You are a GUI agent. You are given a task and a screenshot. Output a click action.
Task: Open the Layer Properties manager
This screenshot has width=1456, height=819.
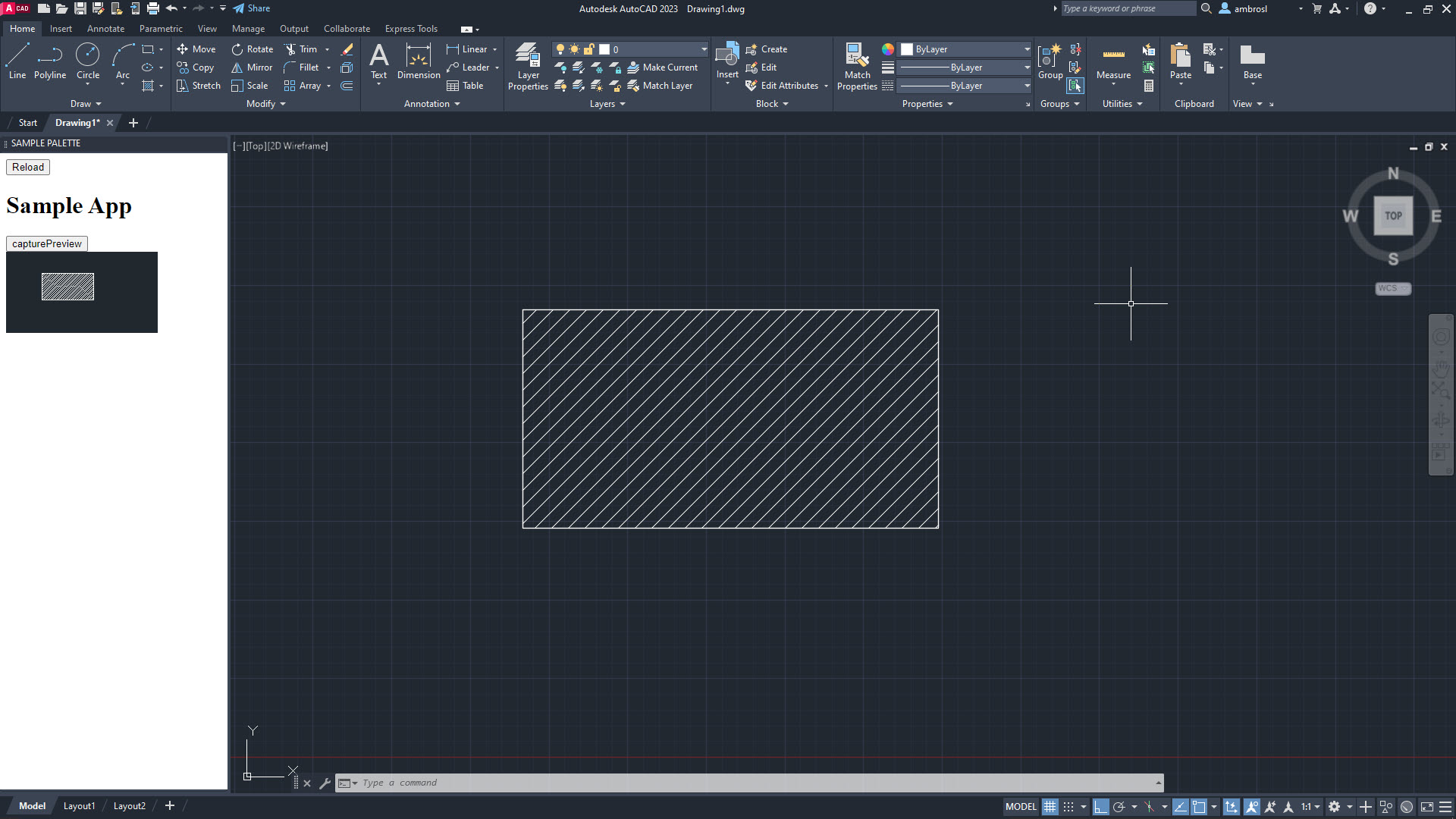(x=528, y=67)
